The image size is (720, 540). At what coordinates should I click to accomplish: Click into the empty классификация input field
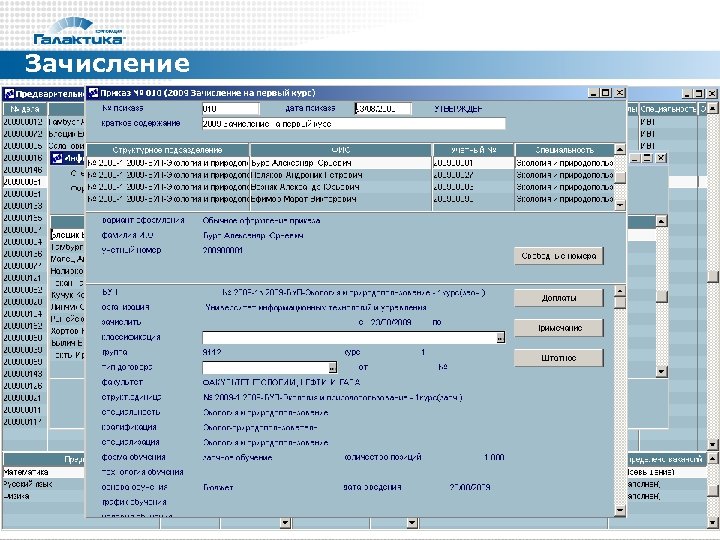coord(349,338)
